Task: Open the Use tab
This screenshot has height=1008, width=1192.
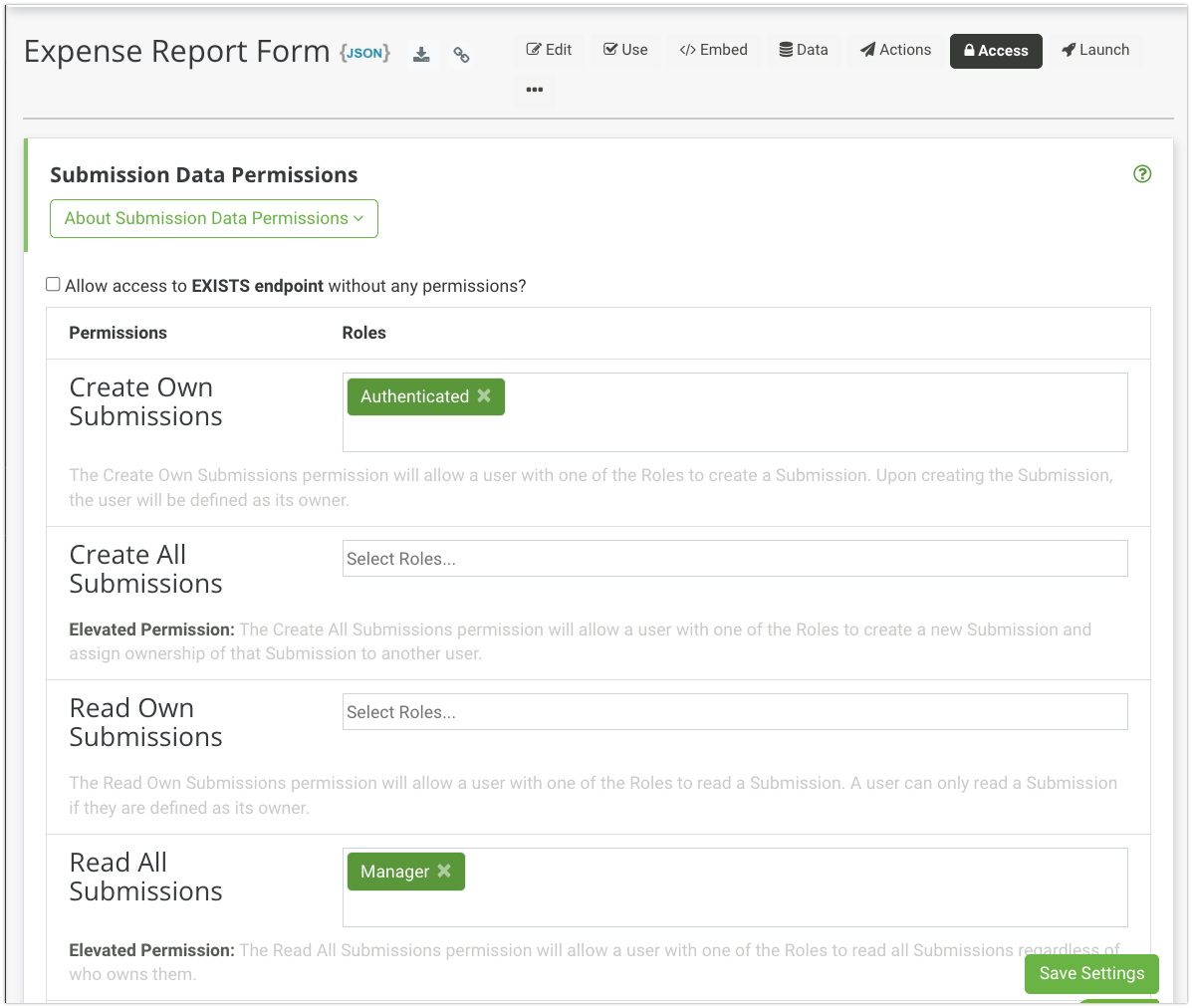Action: pos(625,50)
